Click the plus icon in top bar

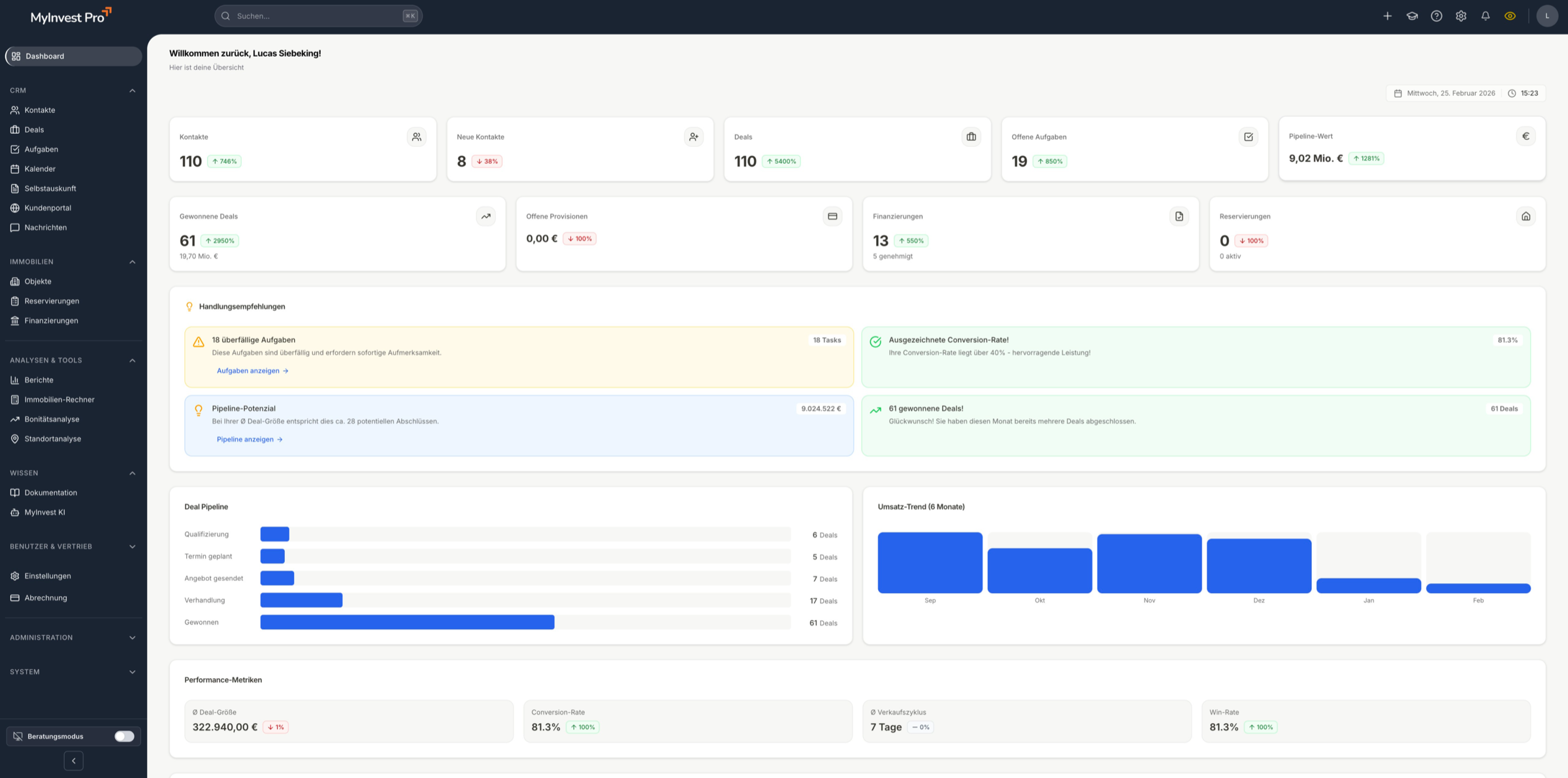[x=1387, y=16]
